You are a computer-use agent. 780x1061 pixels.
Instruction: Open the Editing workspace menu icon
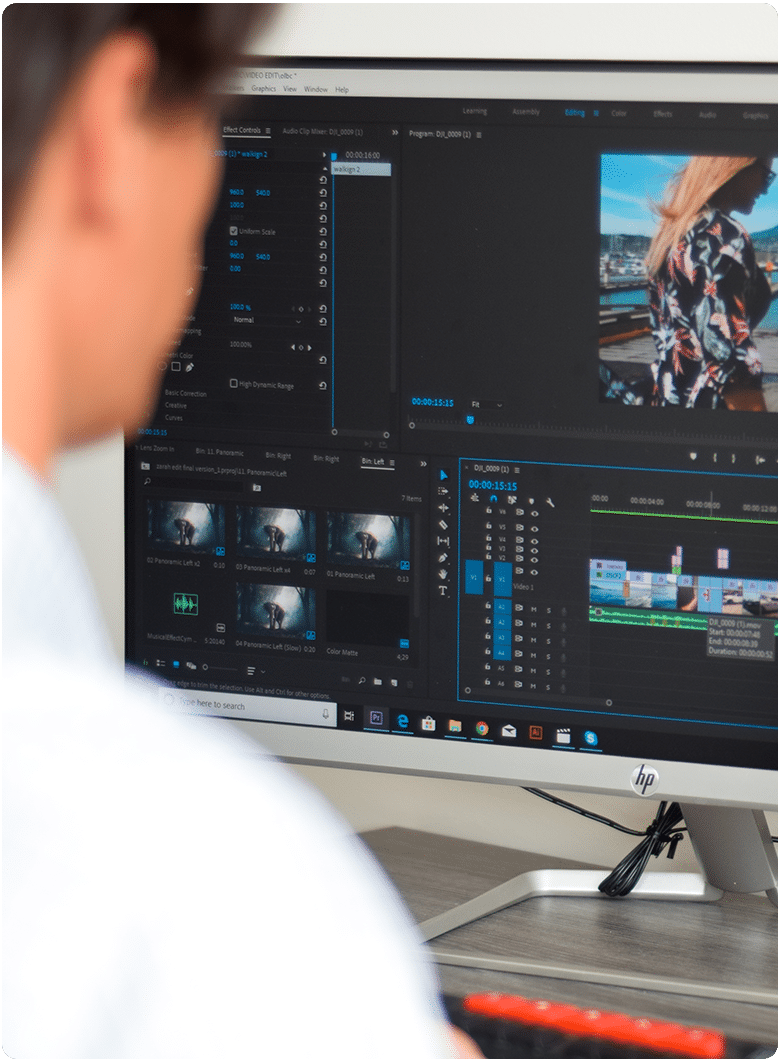tap(596, 113)
